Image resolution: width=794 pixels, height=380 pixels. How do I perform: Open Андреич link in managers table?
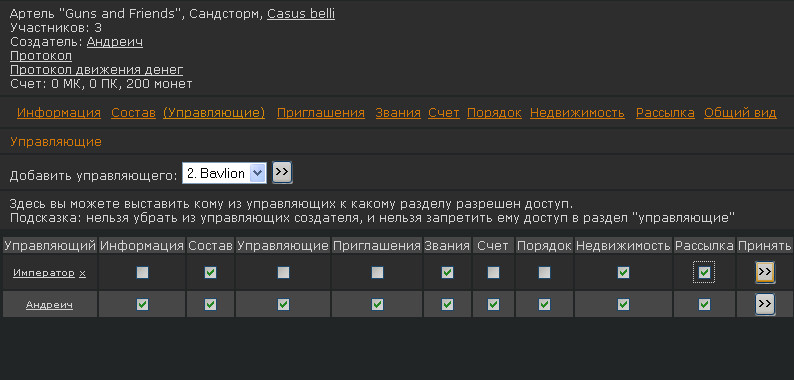click(x=49, y=305)
